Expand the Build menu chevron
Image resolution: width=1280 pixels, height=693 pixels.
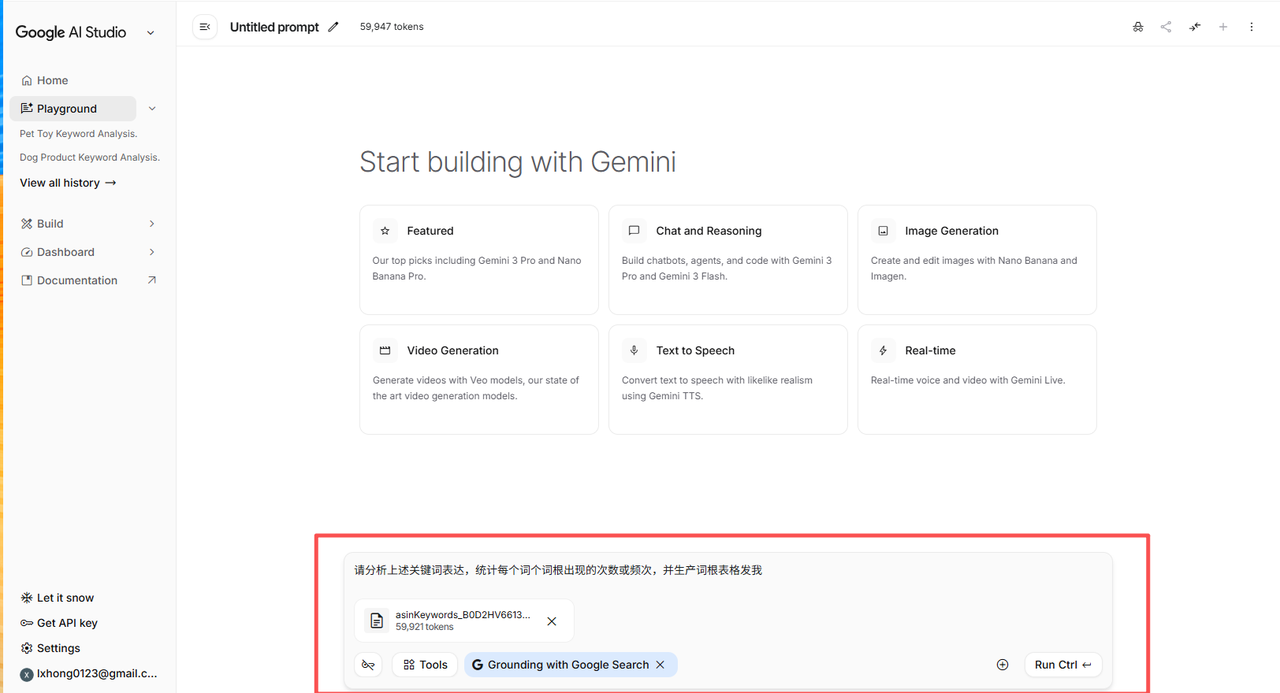(x=152, y=224)
